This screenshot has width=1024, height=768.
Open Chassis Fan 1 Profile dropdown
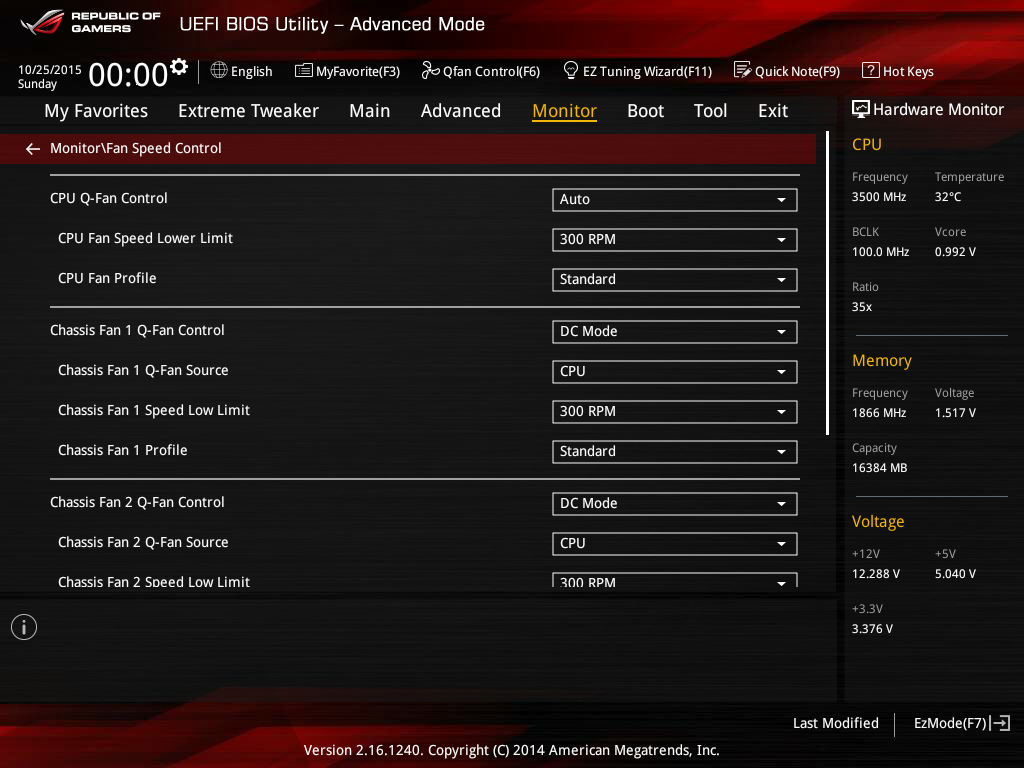675,451
